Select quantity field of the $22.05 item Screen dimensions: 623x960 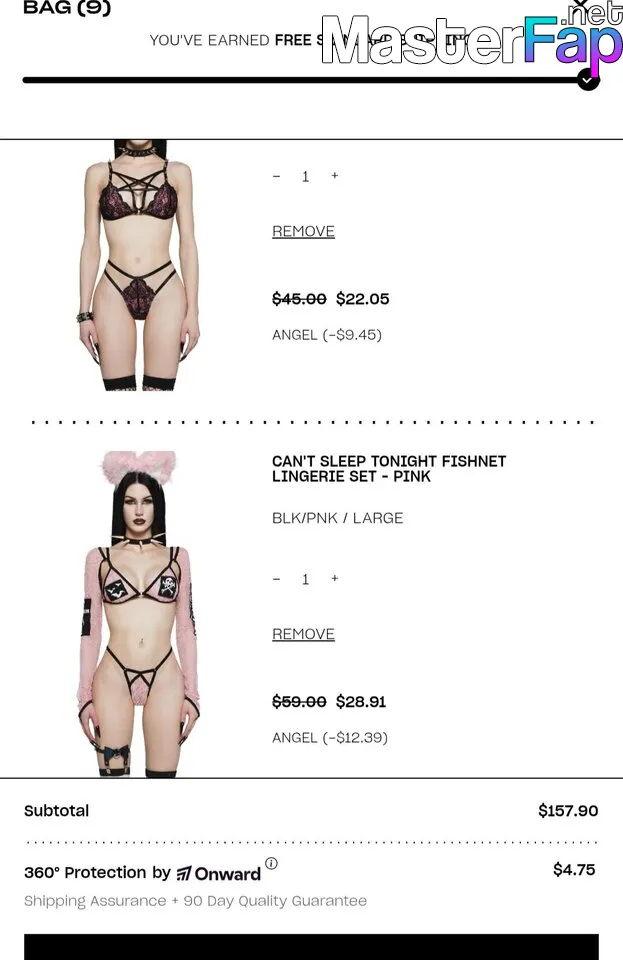pos(305,176)
